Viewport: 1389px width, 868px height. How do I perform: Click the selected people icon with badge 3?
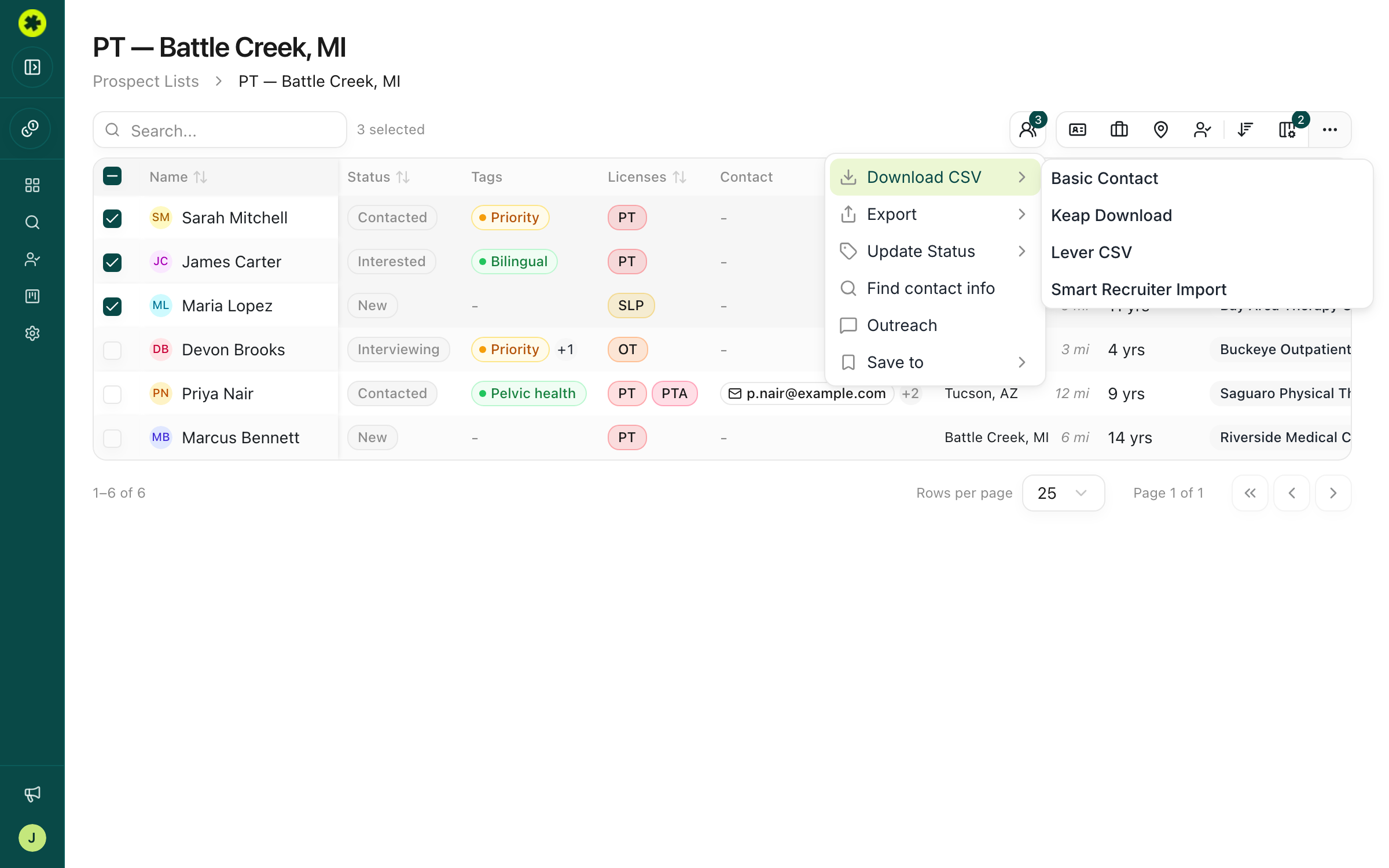(1028, 130)
